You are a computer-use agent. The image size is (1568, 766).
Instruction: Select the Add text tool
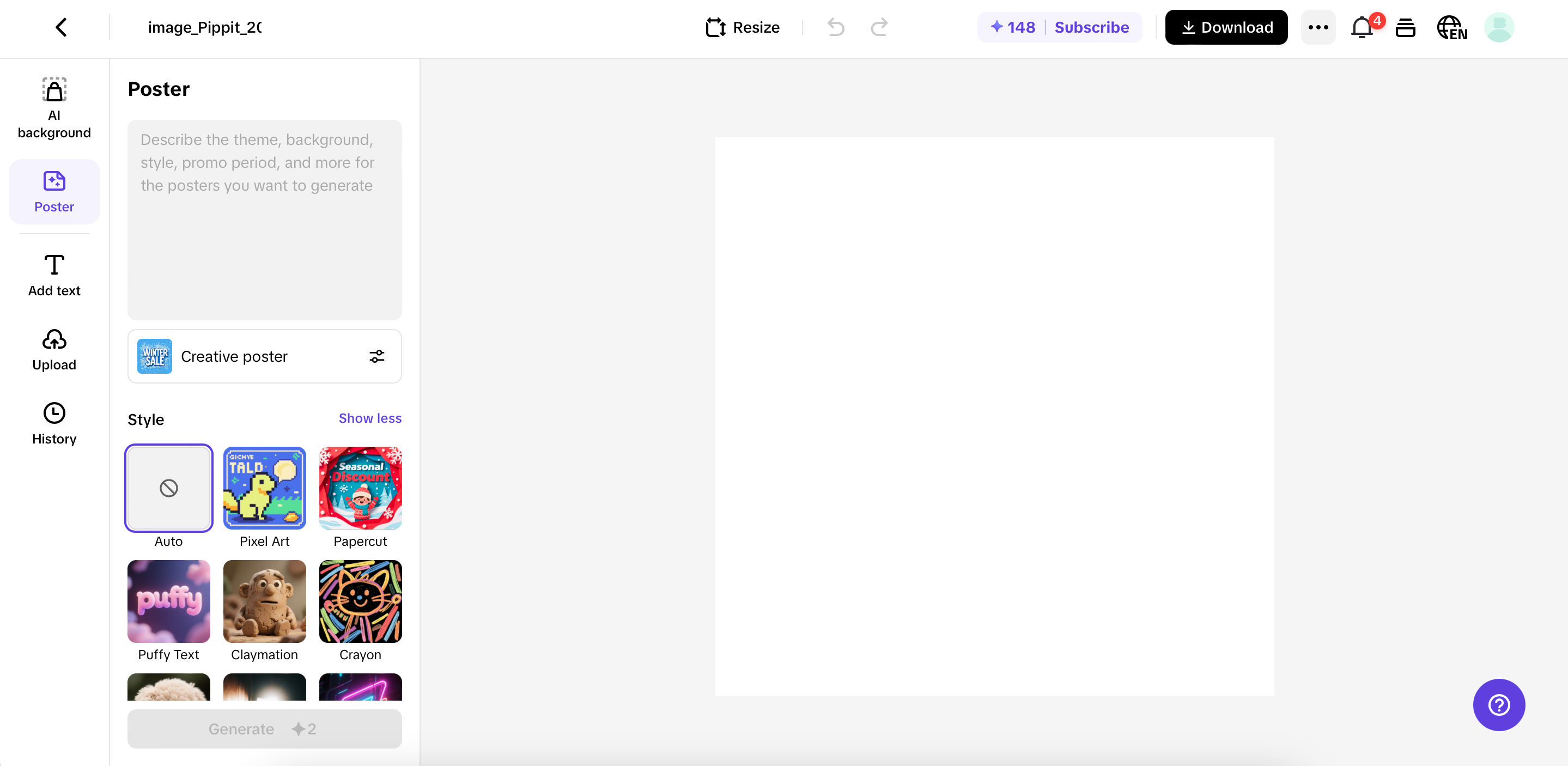pos(53,275)
